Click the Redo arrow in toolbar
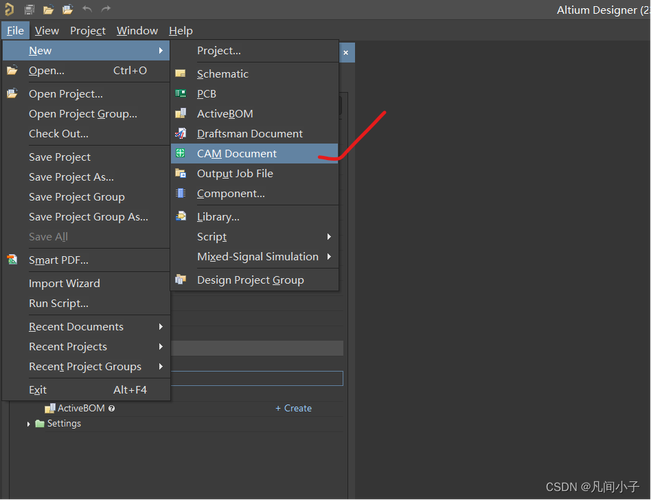 [106, 9]
